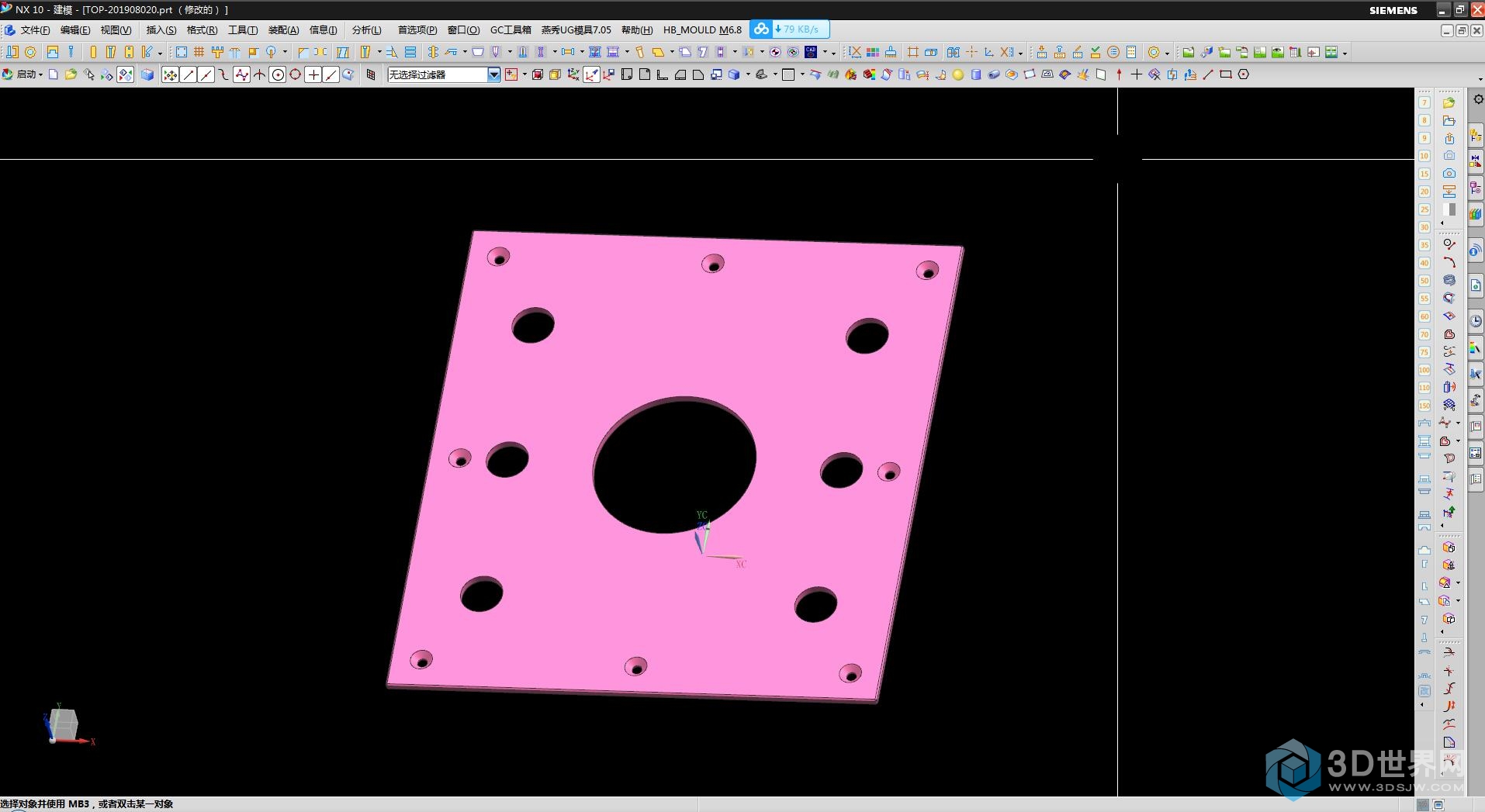Toggle the end point snap option
The height and width of the screenshot is (812, 1485).
point(188,74)
